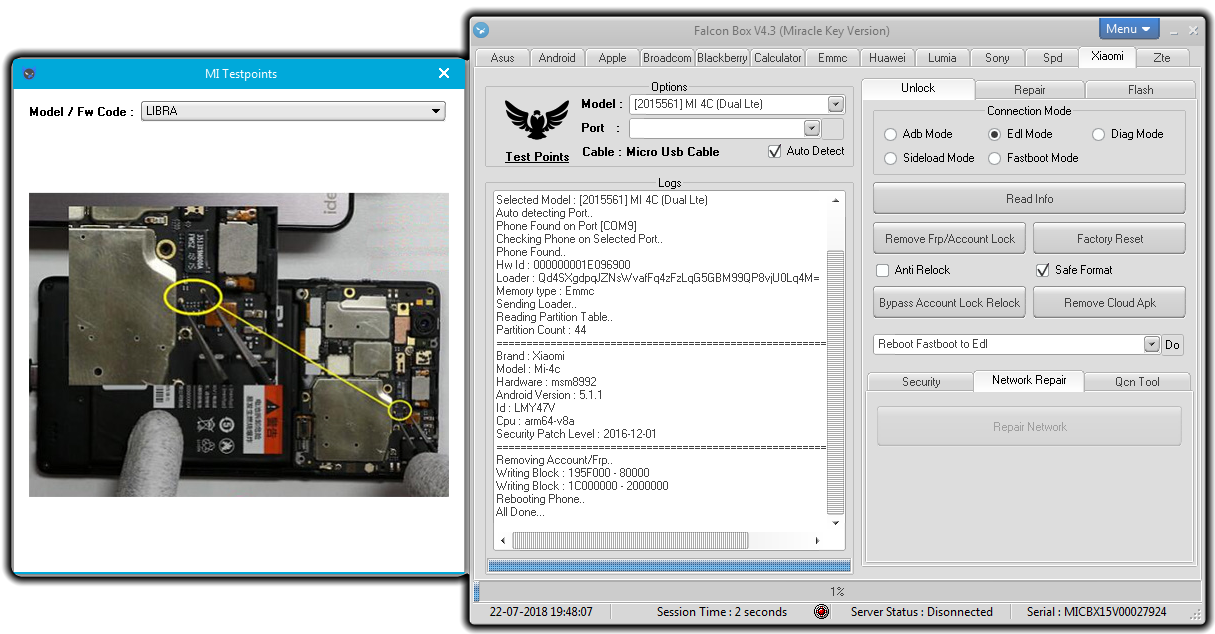Click the Read Info button
This screenshot has height=634, width=1215.
(1029, 198)
